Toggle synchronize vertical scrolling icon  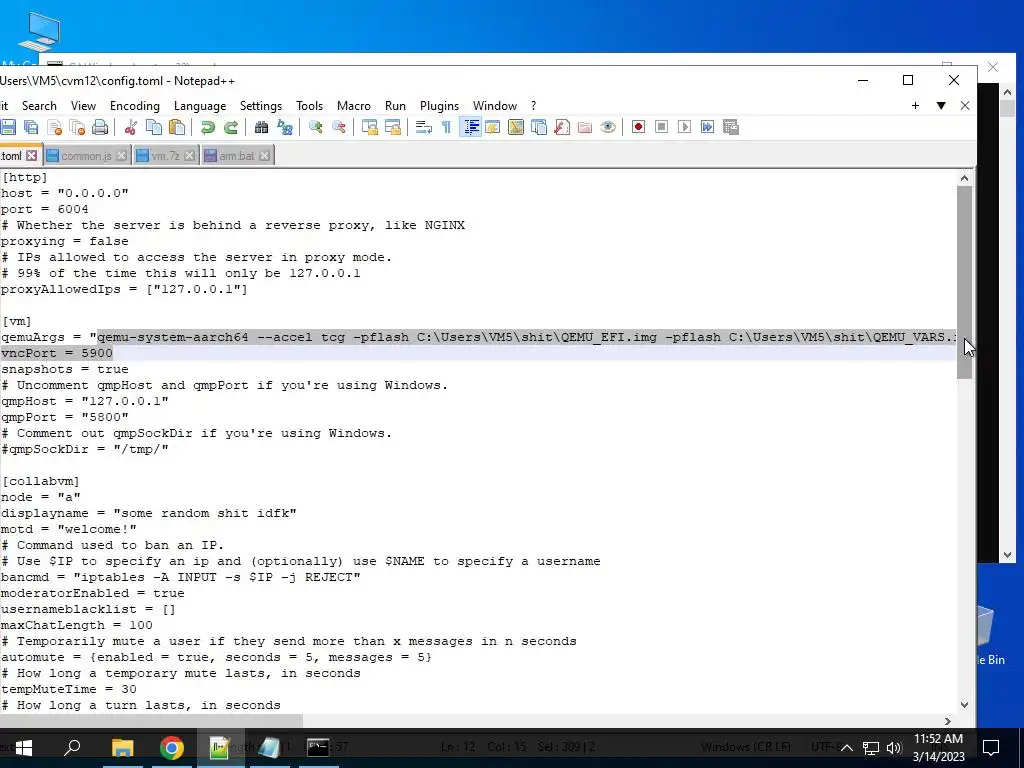(x=370, y=127)
